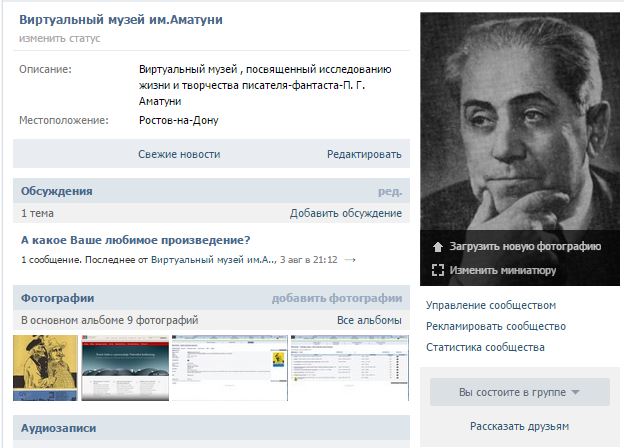Click the 1 тема count text

37,213
